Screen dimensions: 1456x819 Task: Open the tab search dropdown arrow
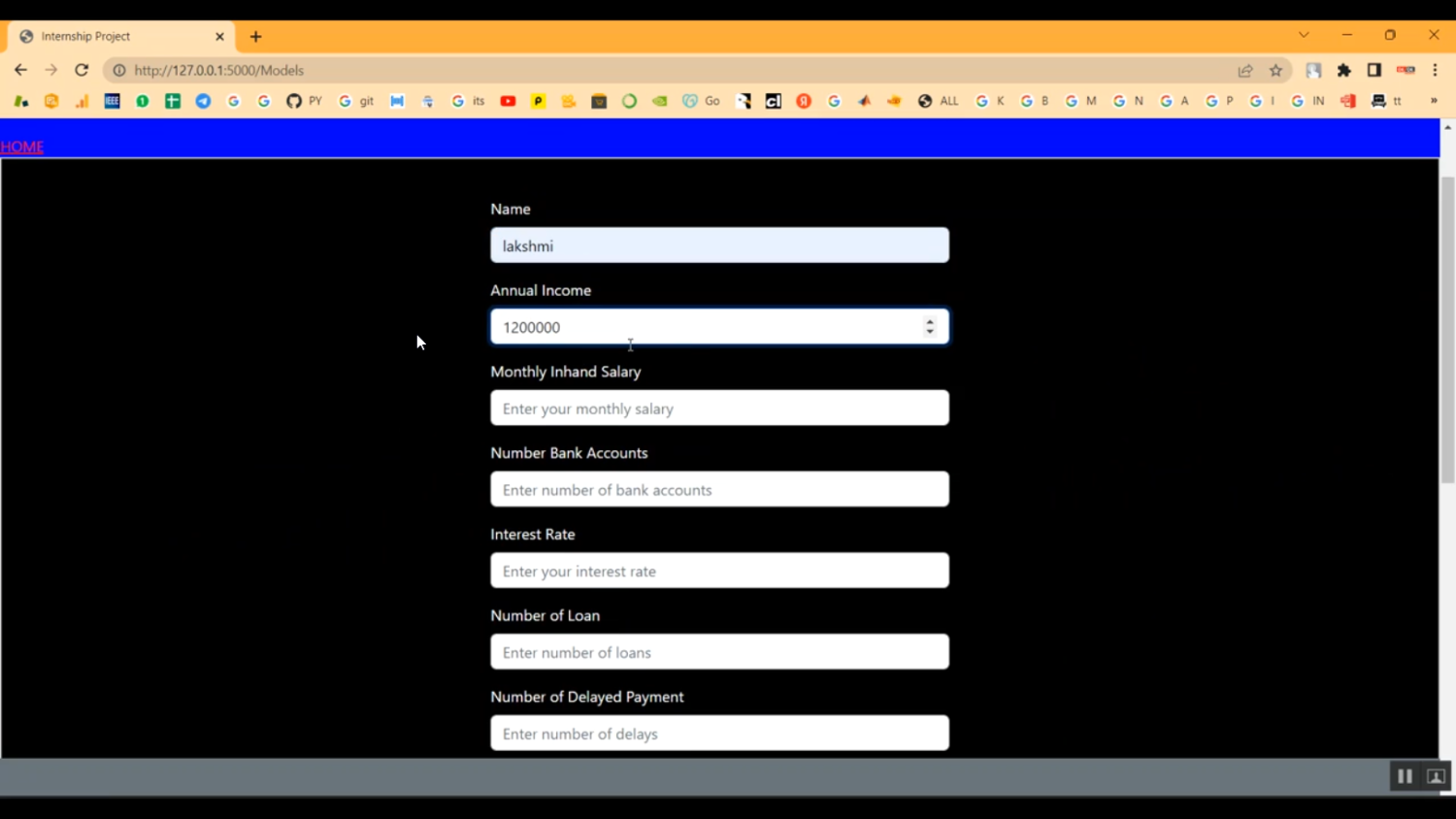(1304, 35)
